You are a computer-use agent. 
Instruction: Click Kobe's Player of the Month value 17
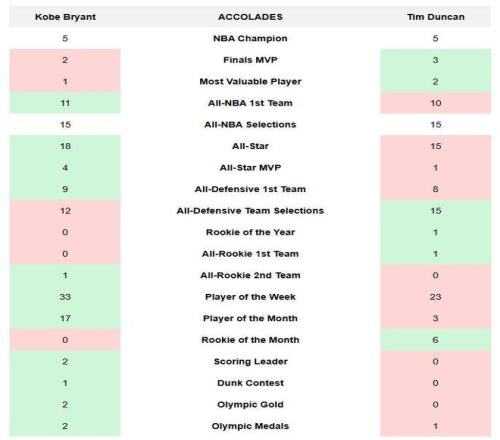pos(65,318)
